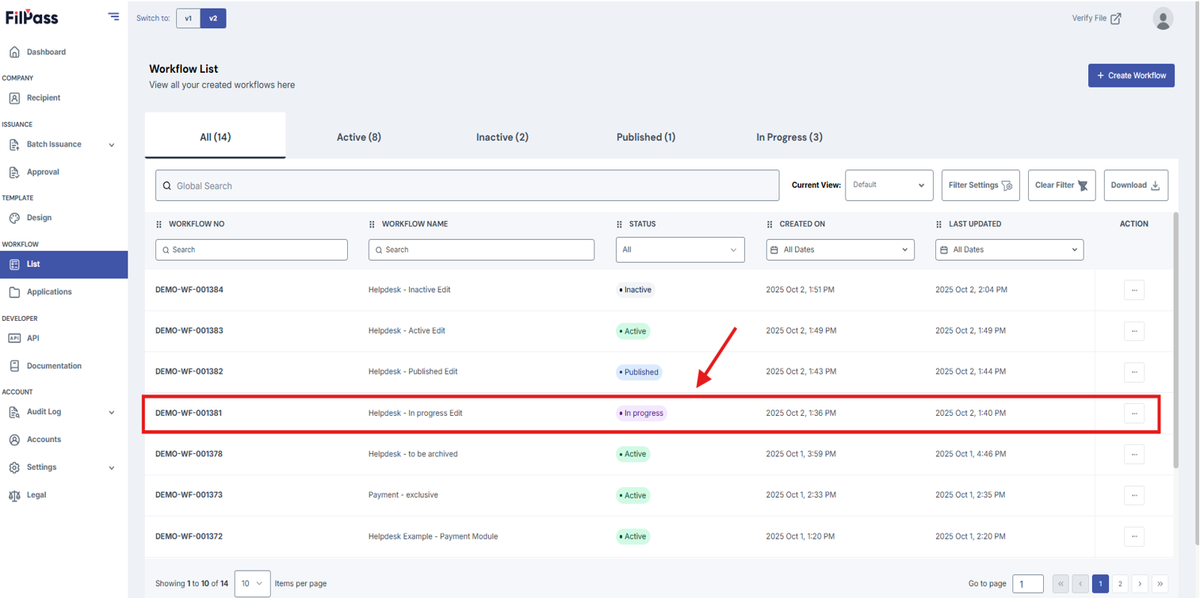Click the Create Workflow button
The image size is (1200, 598).
pos(1131,75)
